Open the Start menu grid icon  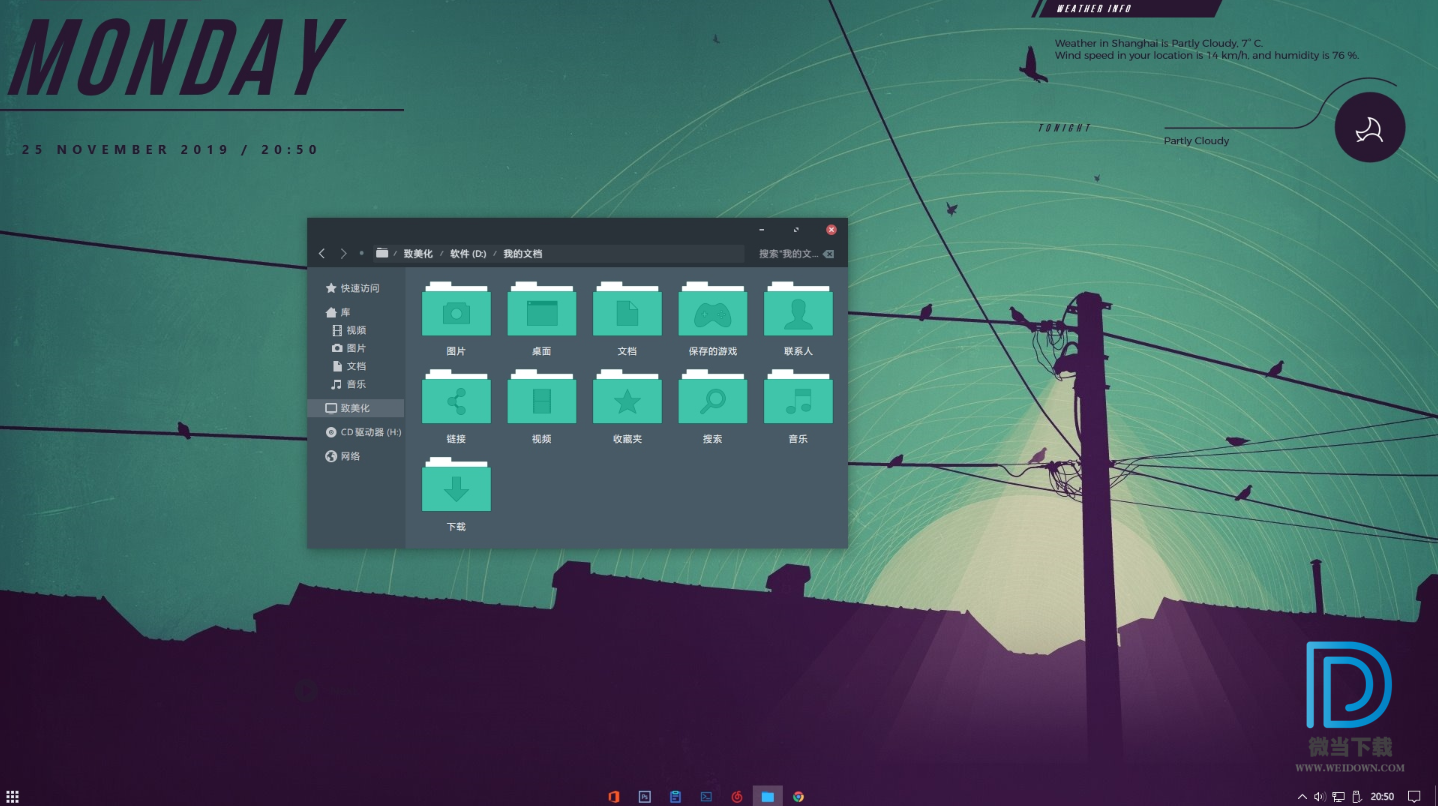point(12,797)
